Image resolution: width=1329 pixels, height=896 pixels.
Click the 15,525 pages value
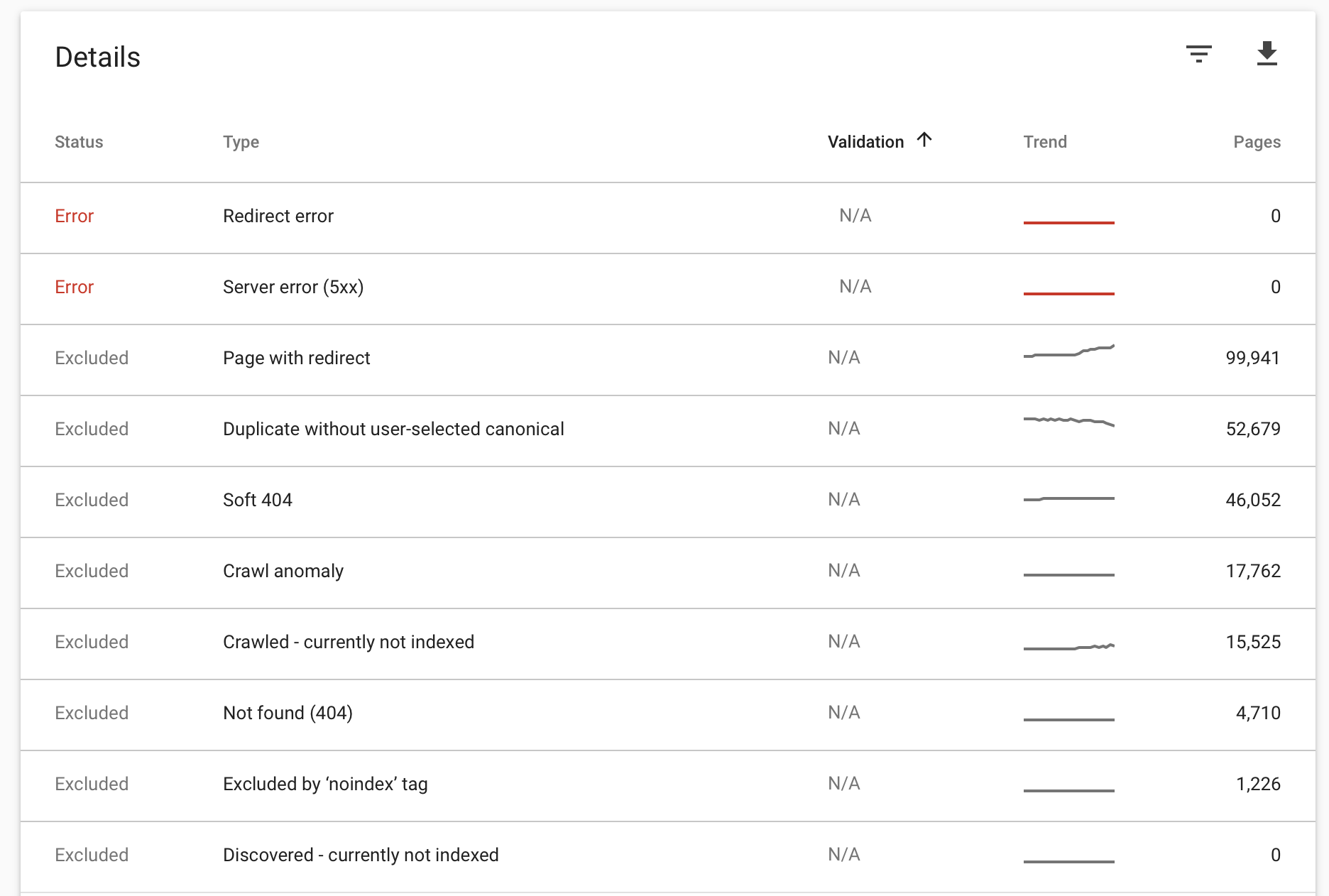[1253, 642]
